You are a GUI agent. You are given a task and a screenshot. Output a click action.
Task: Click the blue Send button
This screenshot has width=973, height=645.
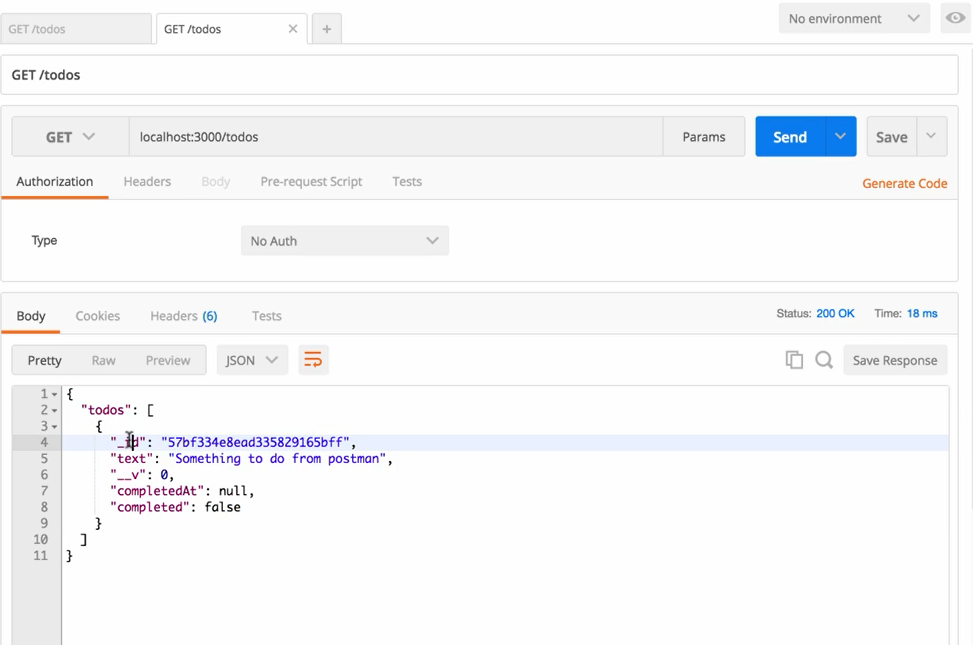click(x=789, y=137)
